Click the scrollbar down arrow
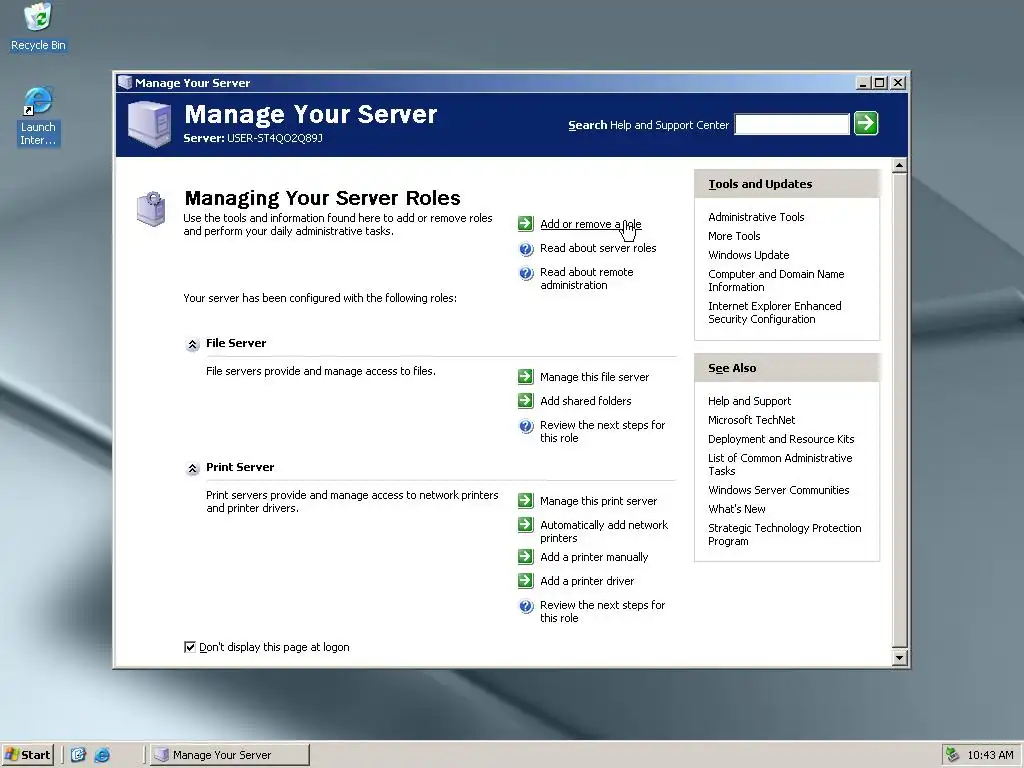The height and width of the screenshot is (768, 1024). [899, 658]
